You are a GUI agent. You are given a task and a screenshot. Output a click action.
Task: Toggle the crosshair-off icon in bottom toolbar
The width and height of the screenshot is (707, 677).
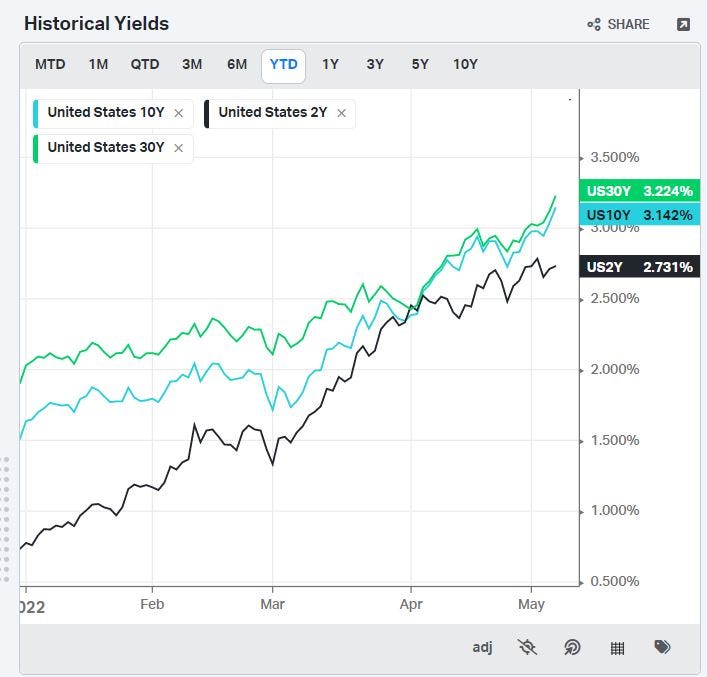527,647
